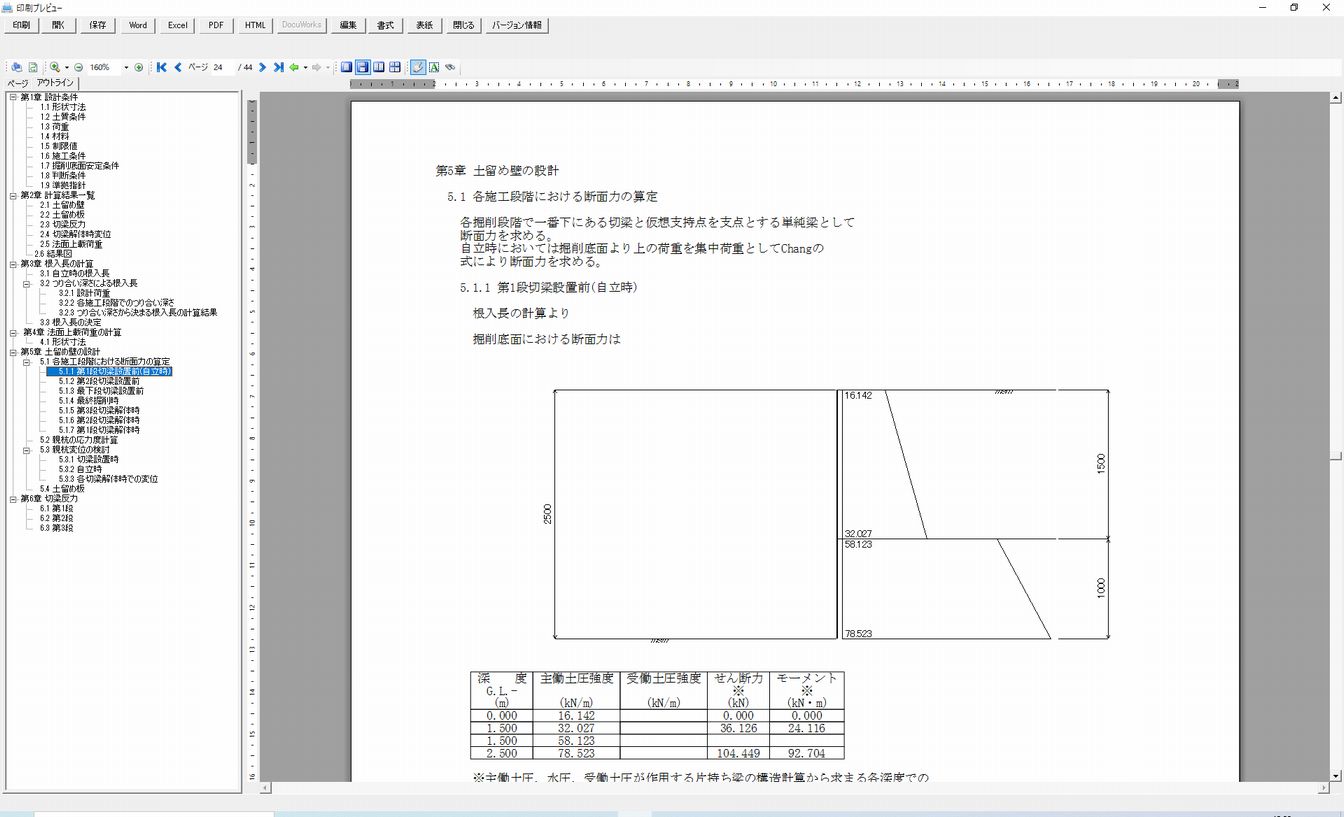Click scroll-up arrow of document scrollbar
This screenshot has height=817, width=1344.
[1336, 98]
